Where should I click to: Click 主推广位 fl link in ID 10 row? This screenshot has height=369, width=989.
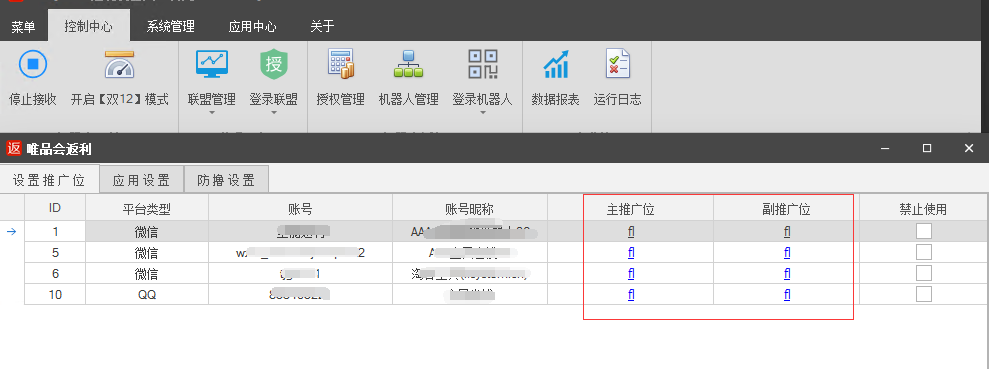[631, 295]
